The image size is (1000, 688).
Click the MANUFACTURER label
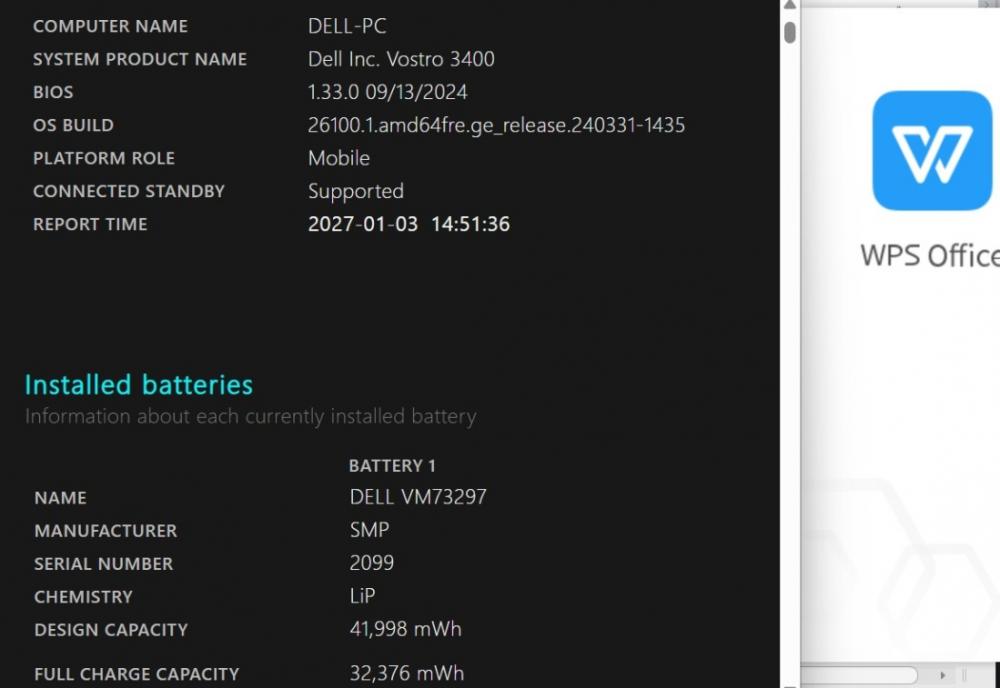[x=105, y=531]
